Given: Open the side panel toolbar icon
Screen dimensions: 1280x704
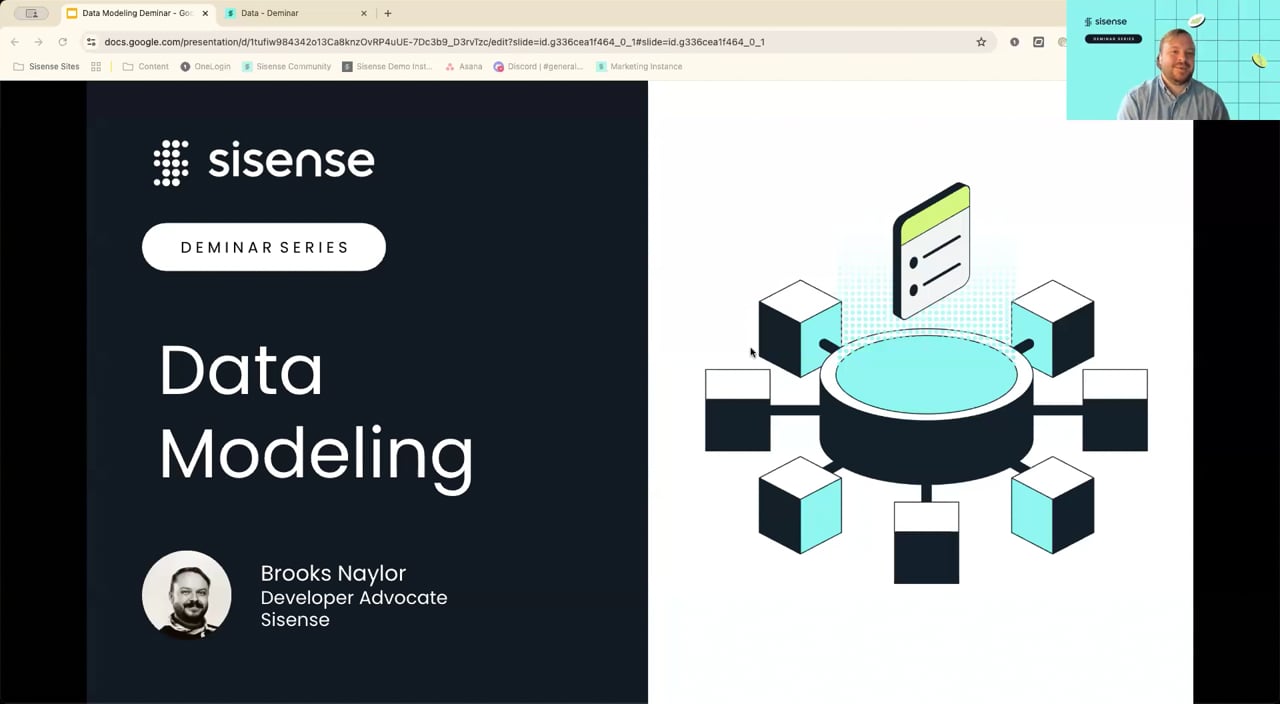Looking at the screenshot, I should [x=1038, y=42].
